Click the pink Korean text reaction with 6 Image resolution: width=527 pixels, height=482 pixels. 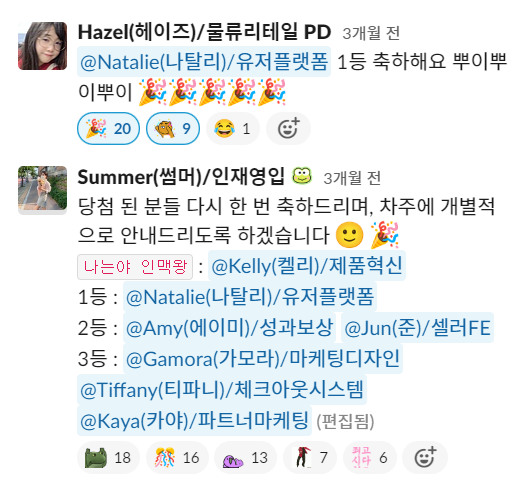click(370, 457)
